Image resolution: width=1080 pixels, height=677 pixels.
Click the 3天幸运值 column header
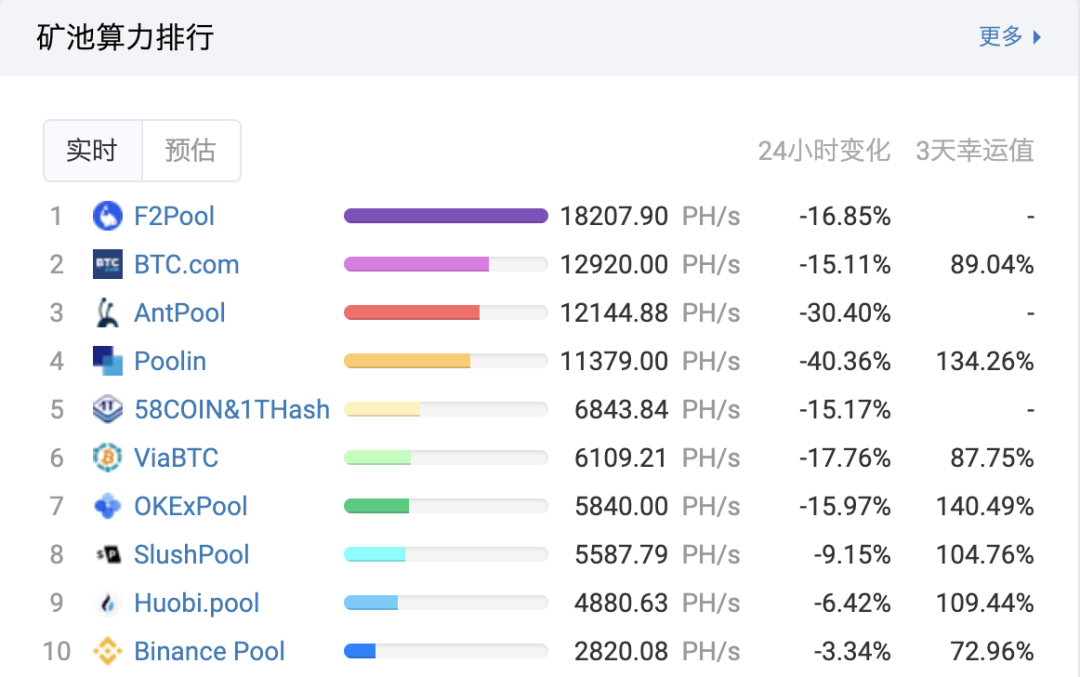click(975, 150)
